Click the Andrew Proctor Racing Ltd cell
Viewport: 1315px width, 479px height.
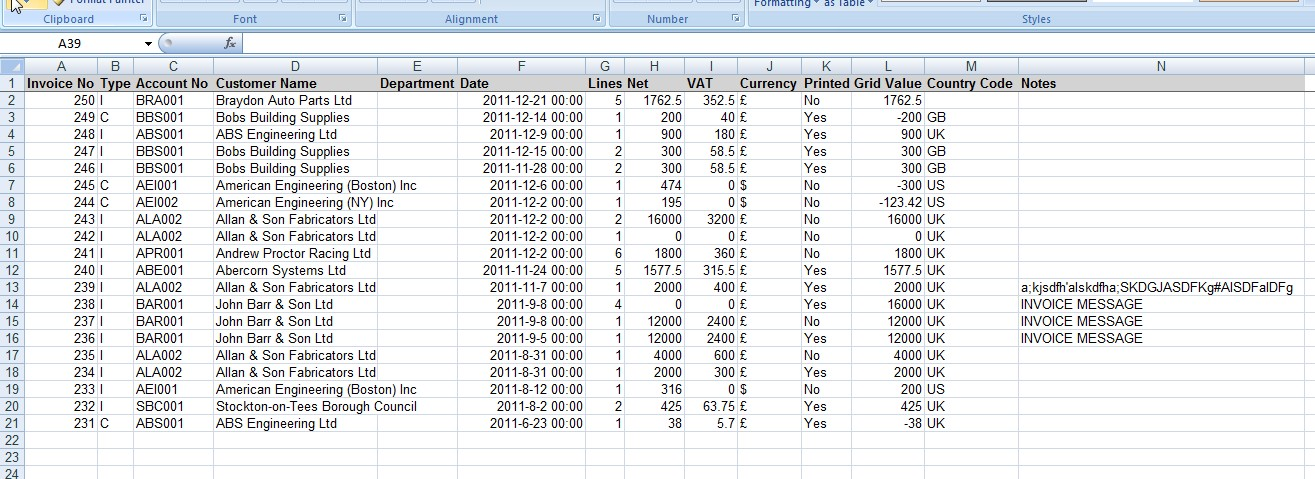coord(293,254)
